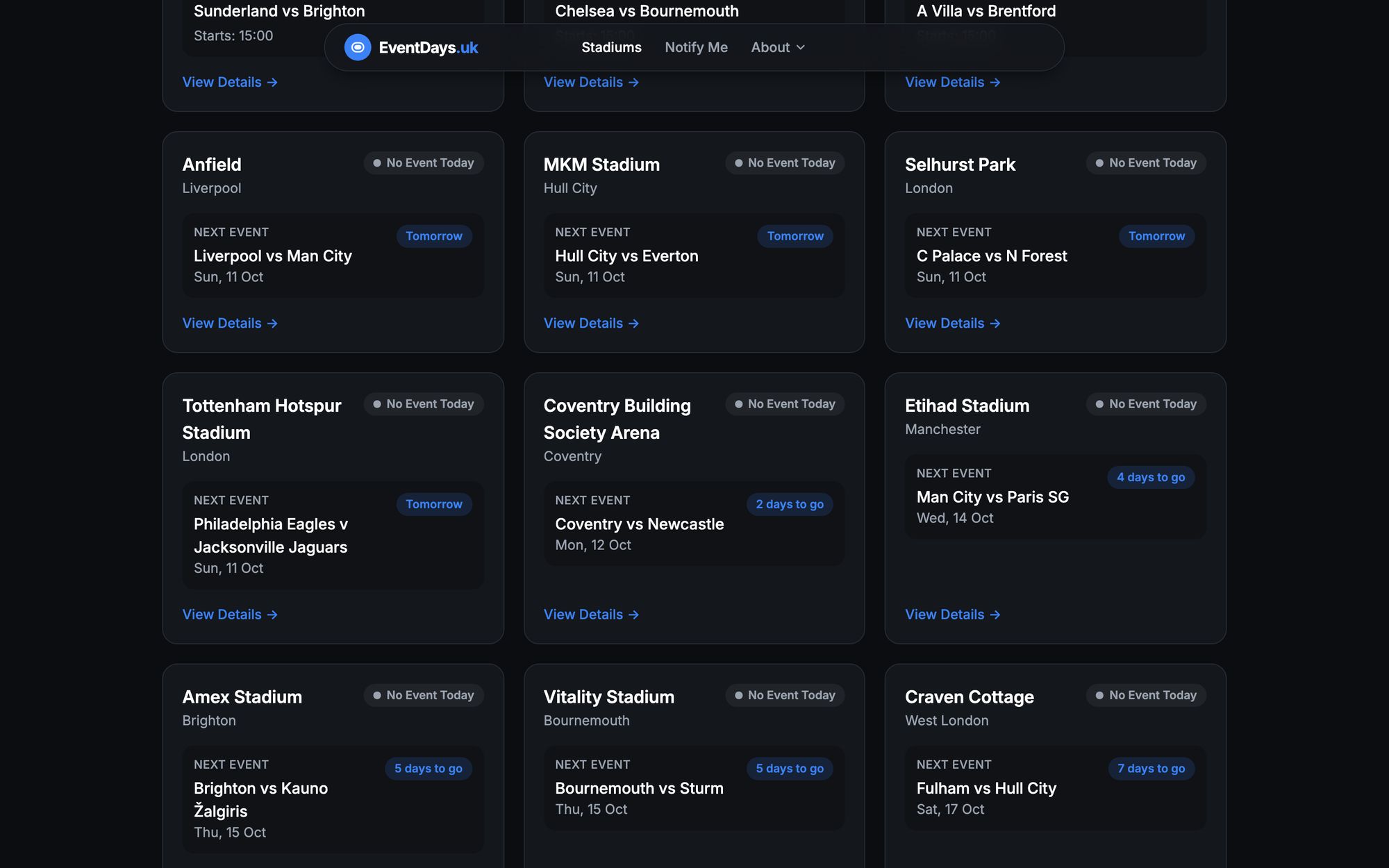Screen dimensions: 1389x868
Task: Click MKM Stadium's No Event Today badge
Action: coord(785,162)
